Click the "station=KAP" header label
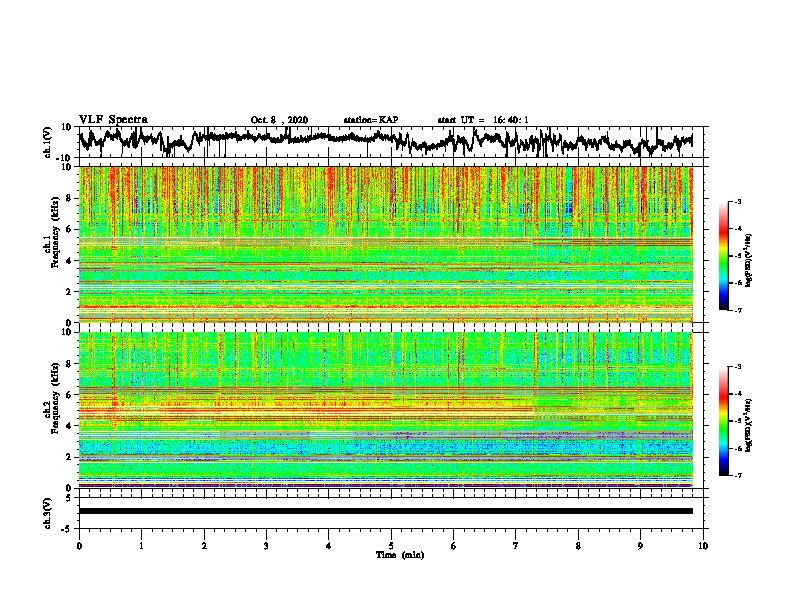The image size is (792, 612). coord(371,120)
